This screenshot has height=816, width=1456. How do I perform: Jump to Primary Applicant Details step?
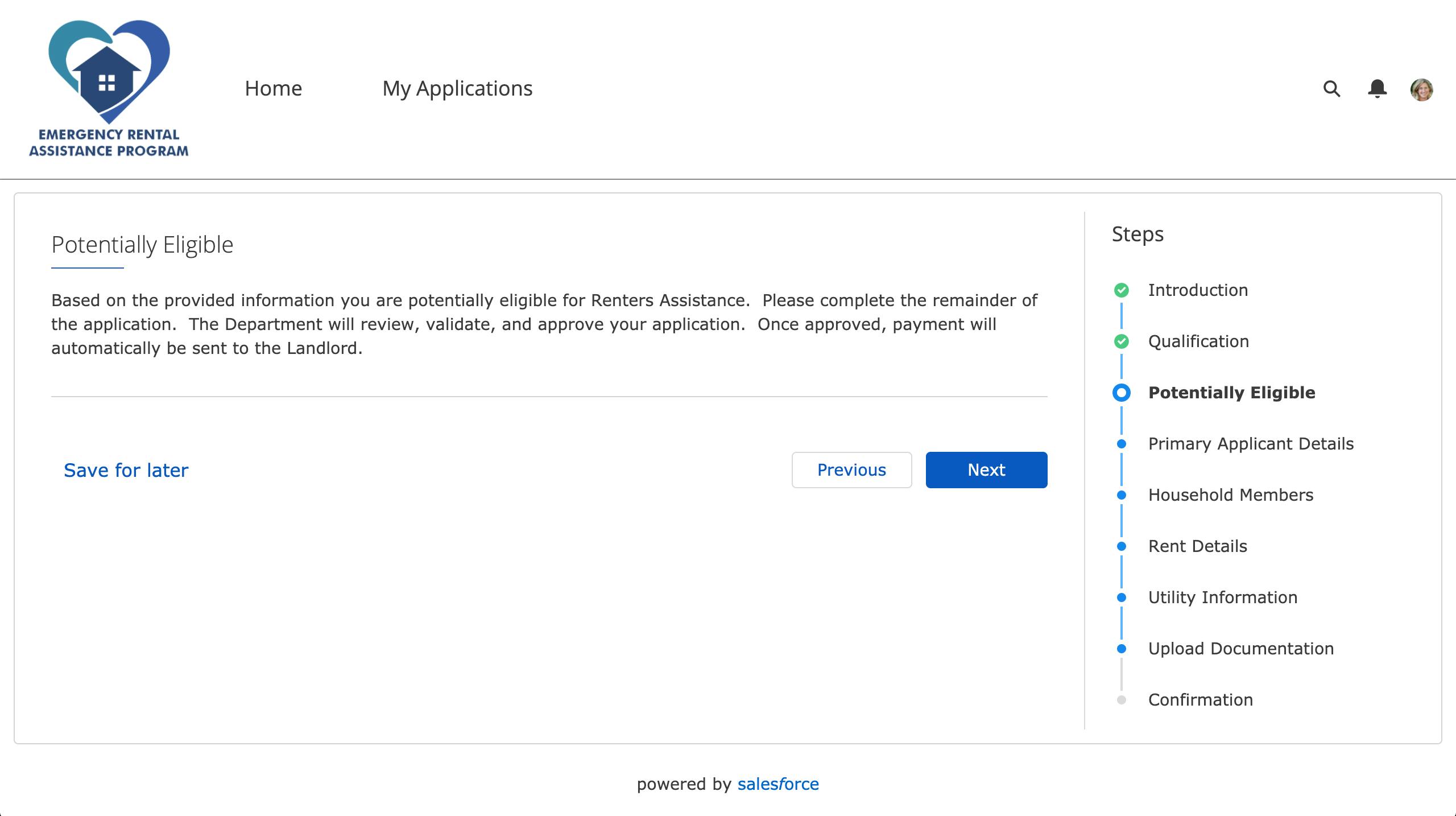(1251, 444)
